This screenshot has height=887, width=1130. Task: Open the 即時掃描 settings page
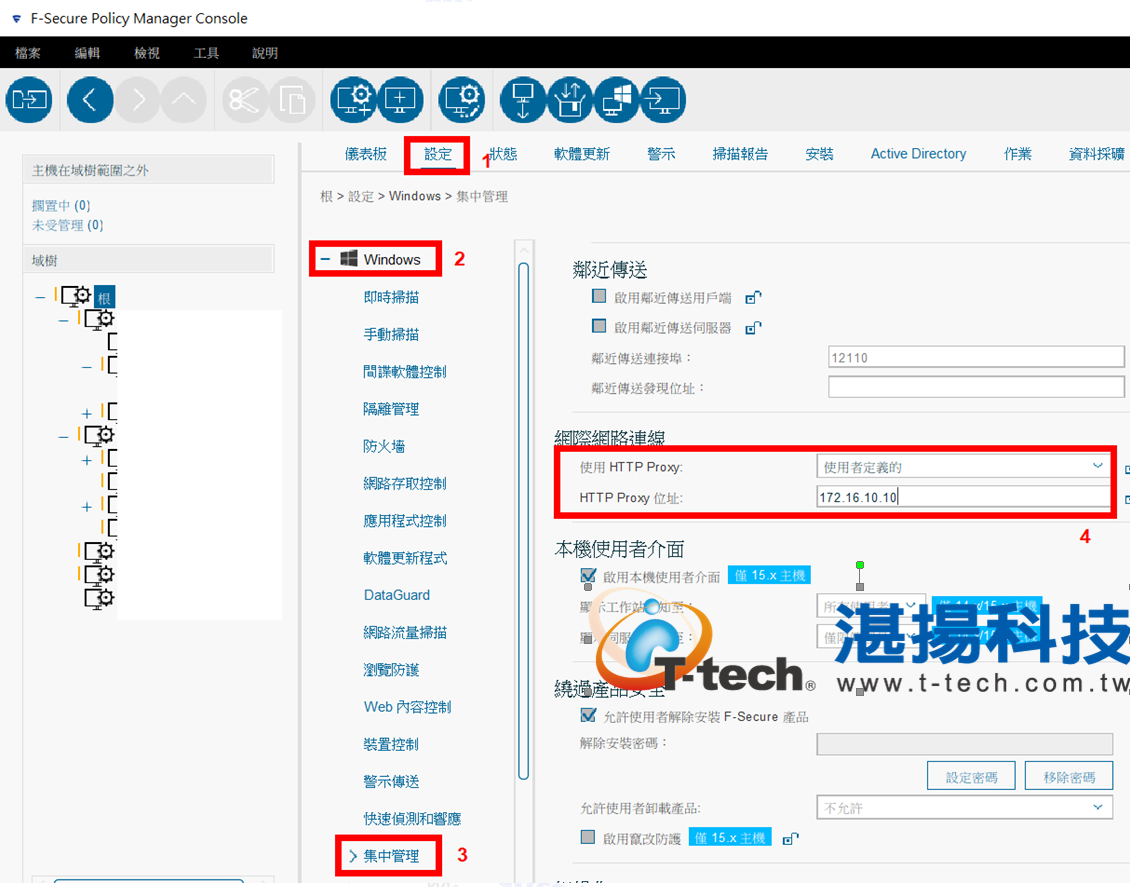(391, 297)
